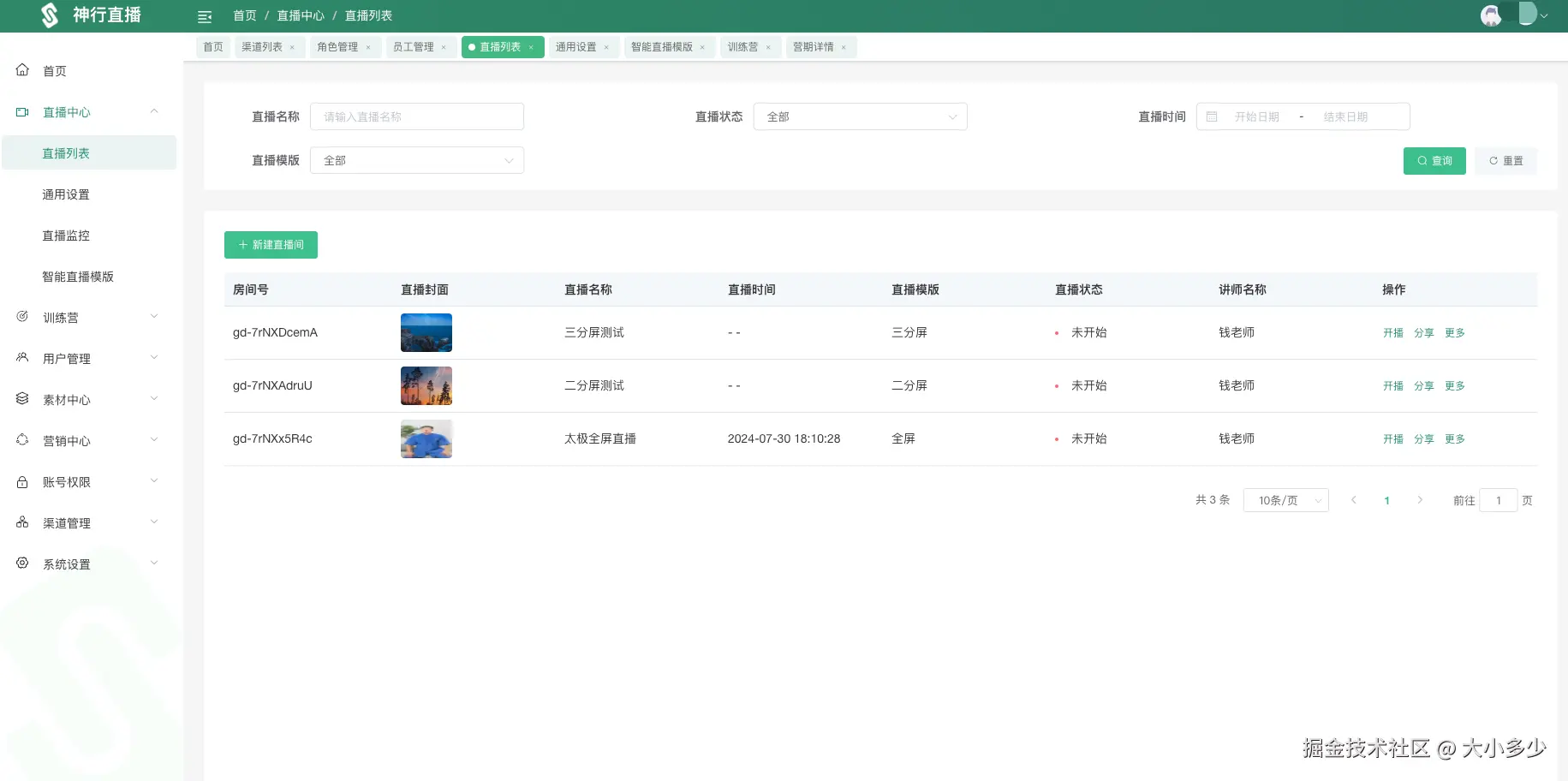Click 更多 for room gd-7rNXx5R4c
1568x781 pixels.
(x=1455, y=439)
